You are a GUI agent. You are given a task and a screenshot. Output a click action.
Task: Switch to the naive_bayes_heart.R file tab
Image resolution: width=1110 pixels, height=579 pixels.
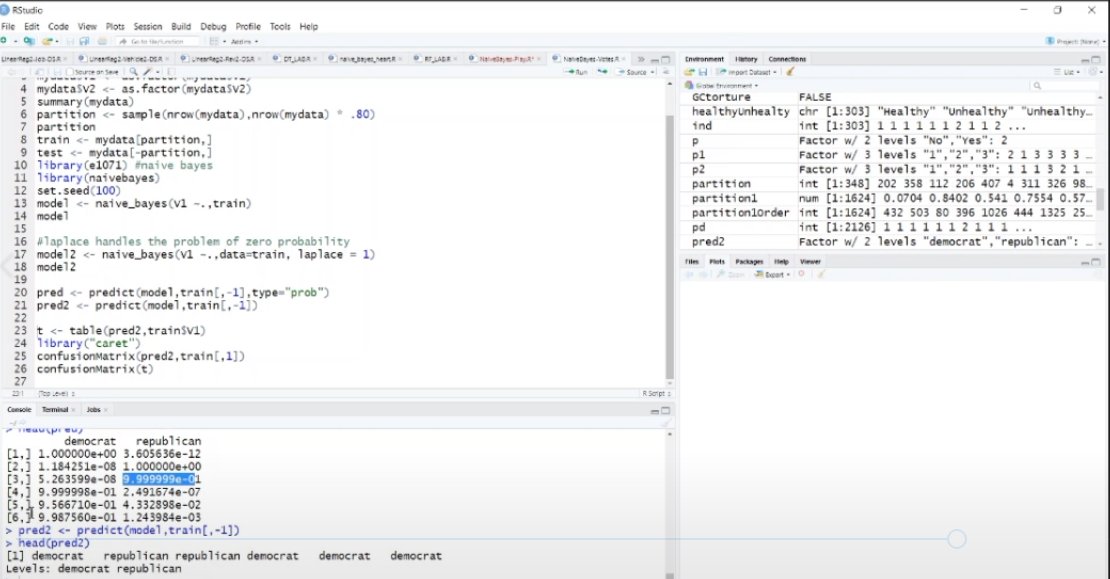coord(366,59)
